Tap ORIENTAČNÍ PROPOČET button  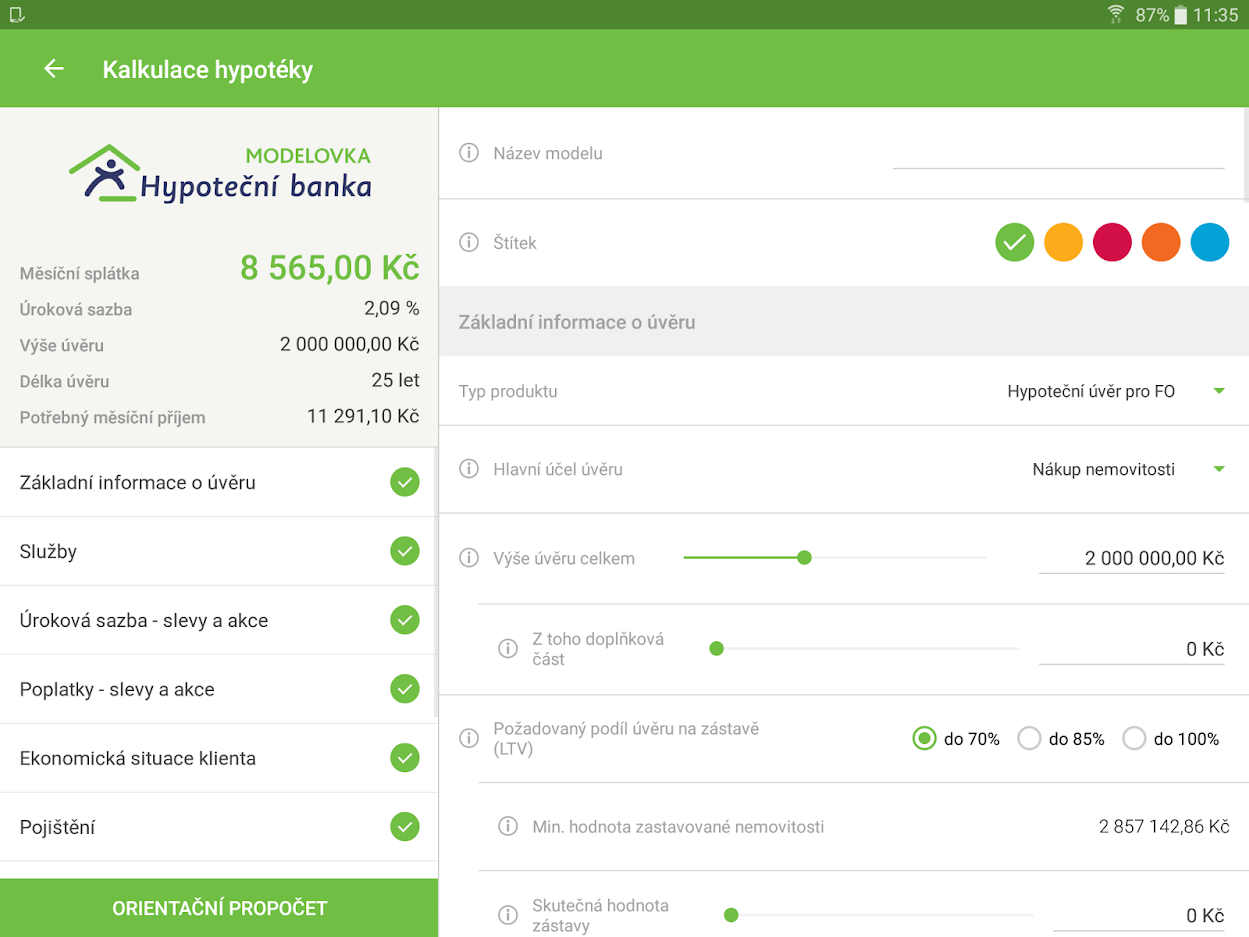(219, 908)
